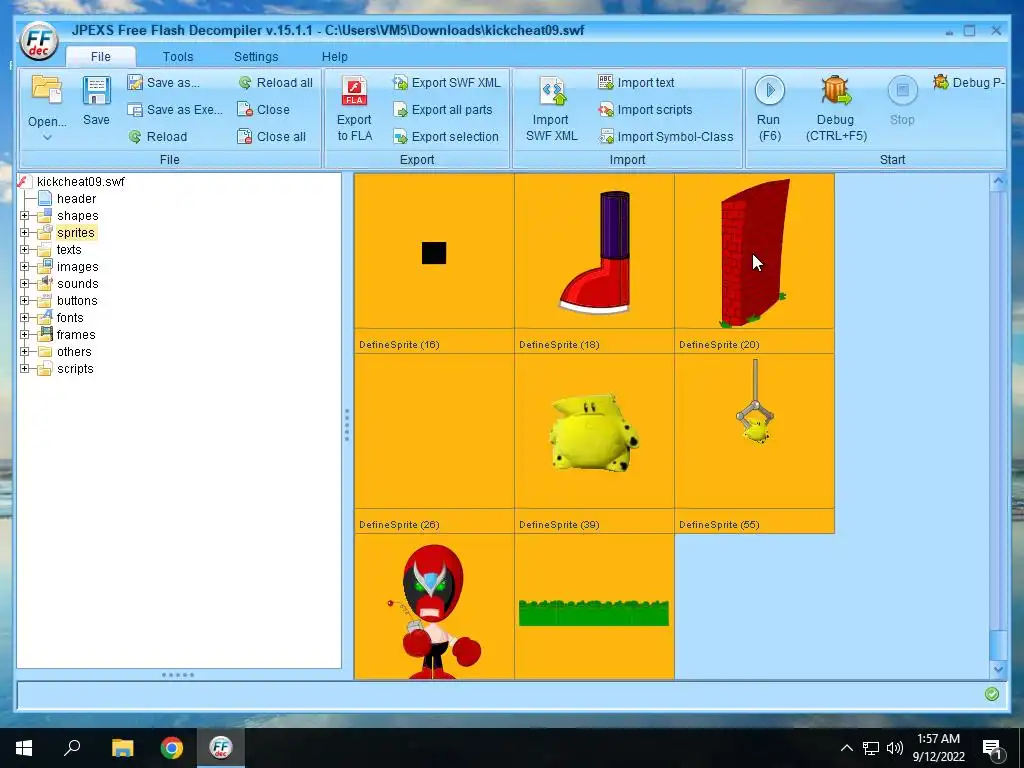The image size is (1024, 768).
Task: Click the Import text icon
Action: click(x=605, y=82)
